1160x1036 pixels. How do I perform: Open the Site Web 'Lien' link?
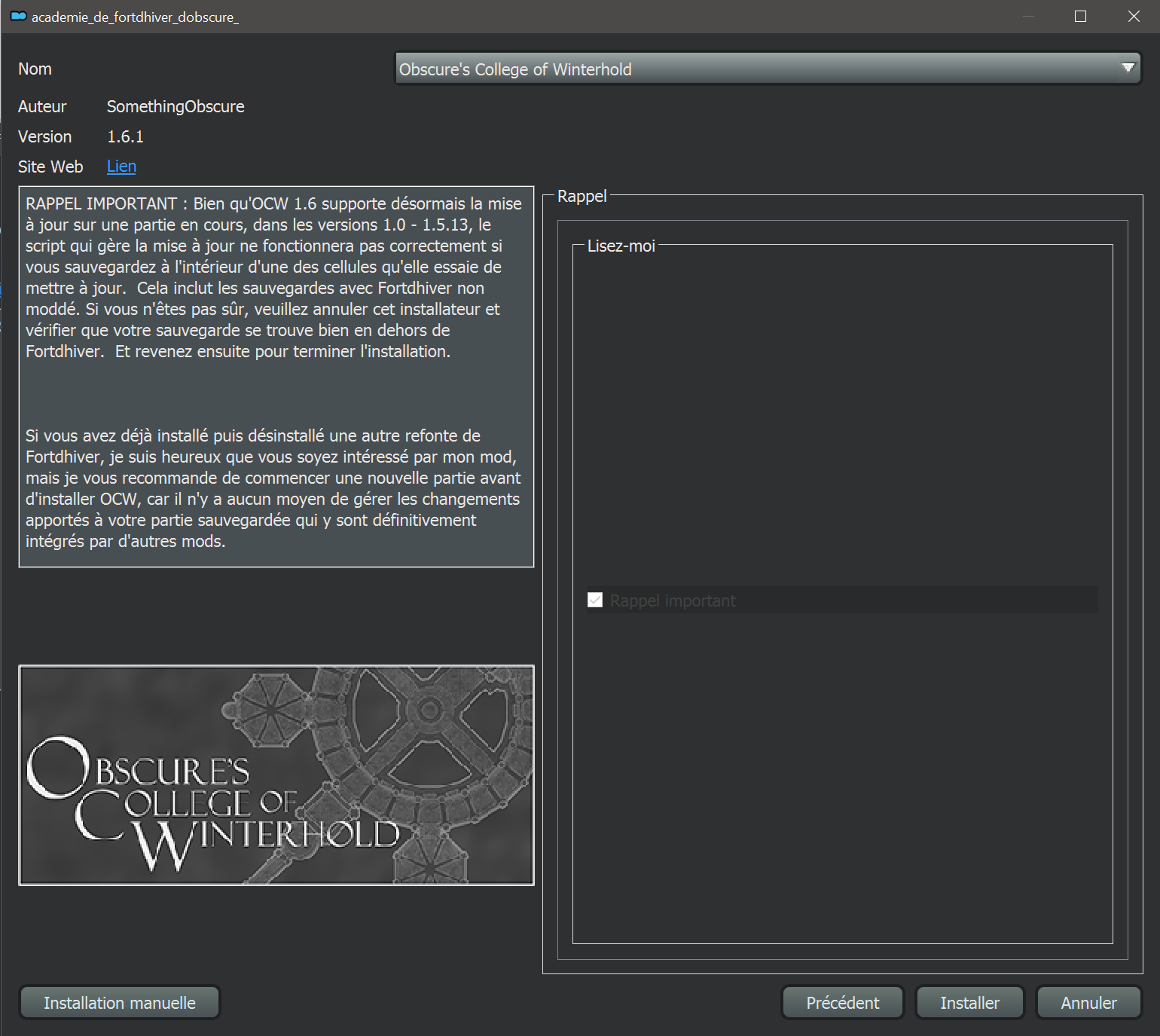[121, 167]
